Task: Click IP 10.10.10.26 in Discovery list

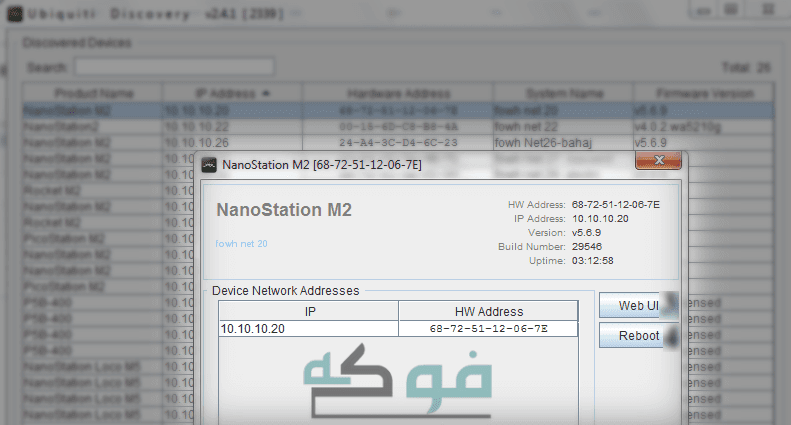Action: coord(197,143)
